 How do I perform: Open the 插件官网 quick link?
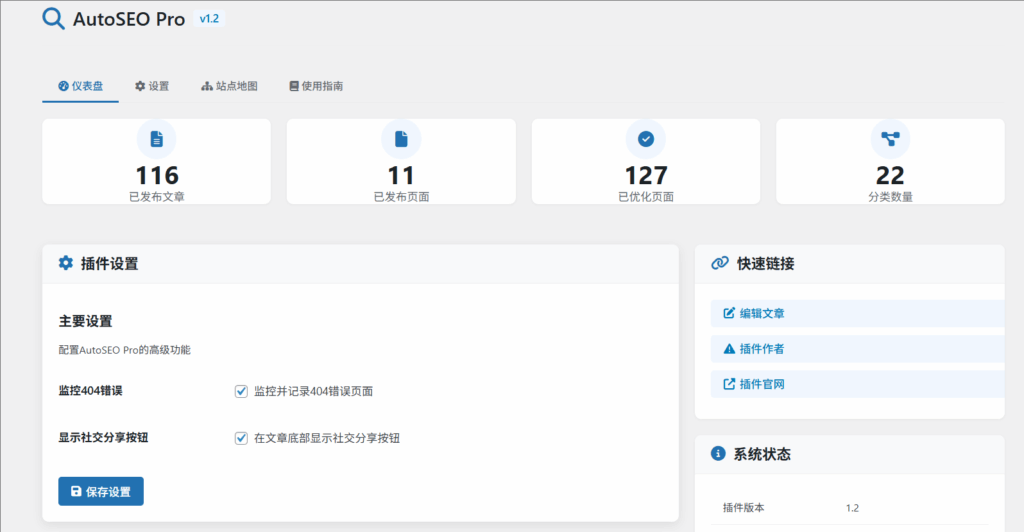coord(857,384)
